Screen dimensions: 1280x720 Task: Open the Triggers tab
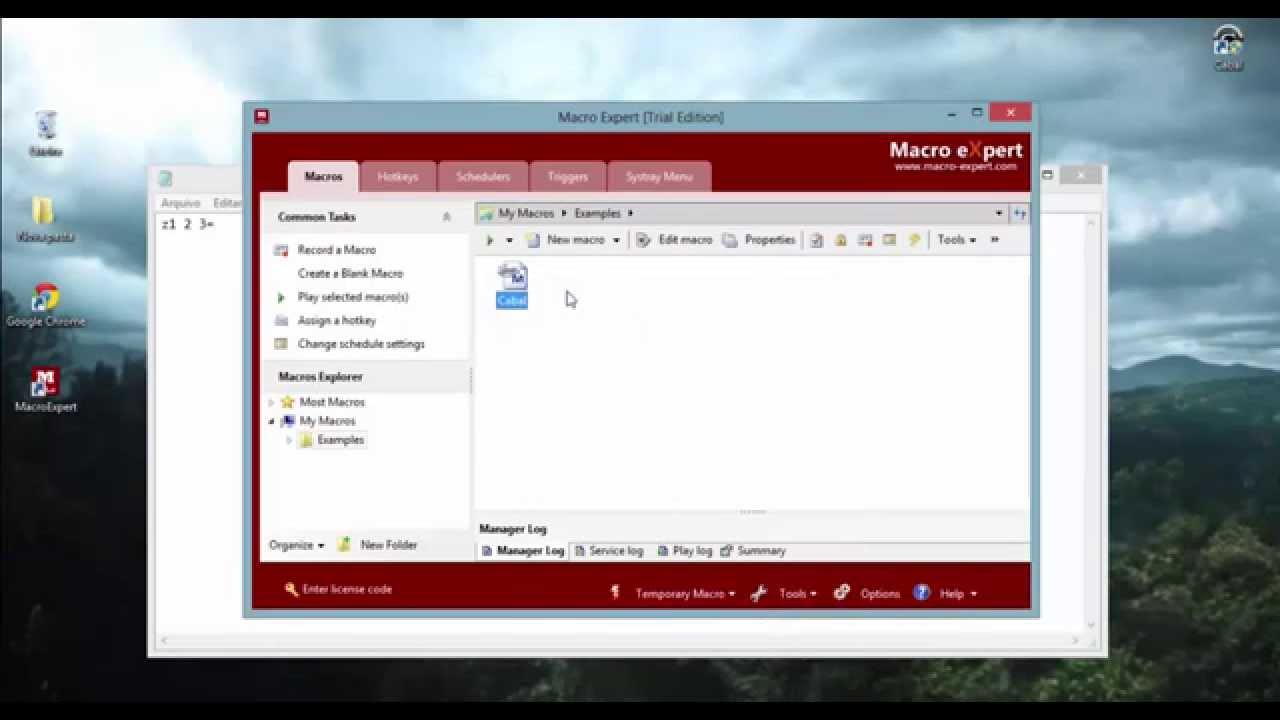click(x=567, y=176)
